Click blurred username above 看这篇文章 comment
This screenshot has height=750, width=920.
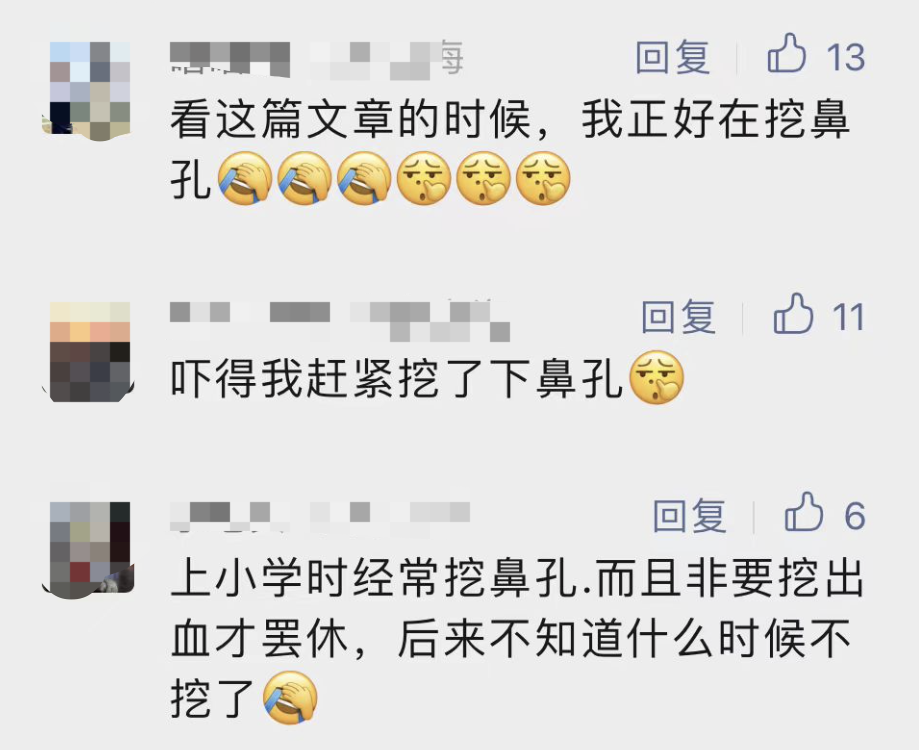click(317, 60)
